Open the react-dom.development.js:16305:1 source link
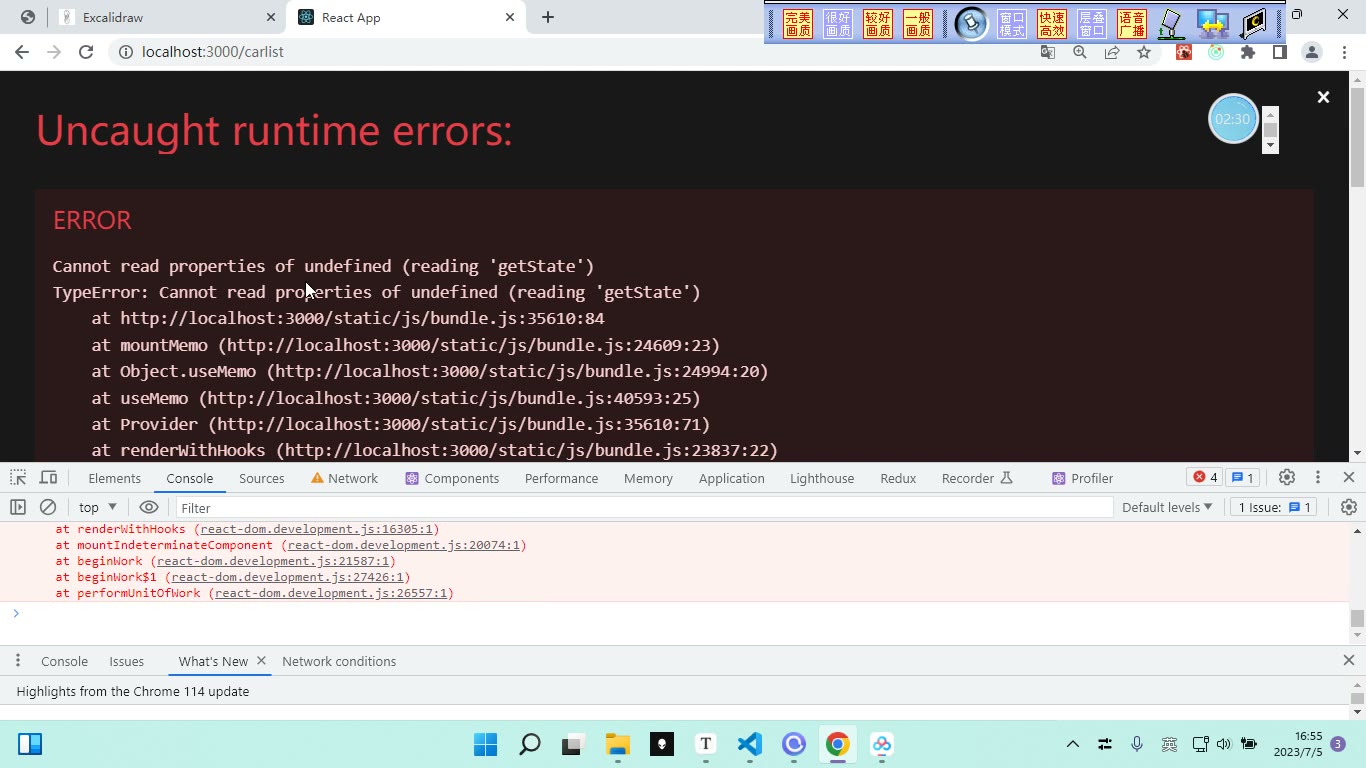 (x=317, y=529)
